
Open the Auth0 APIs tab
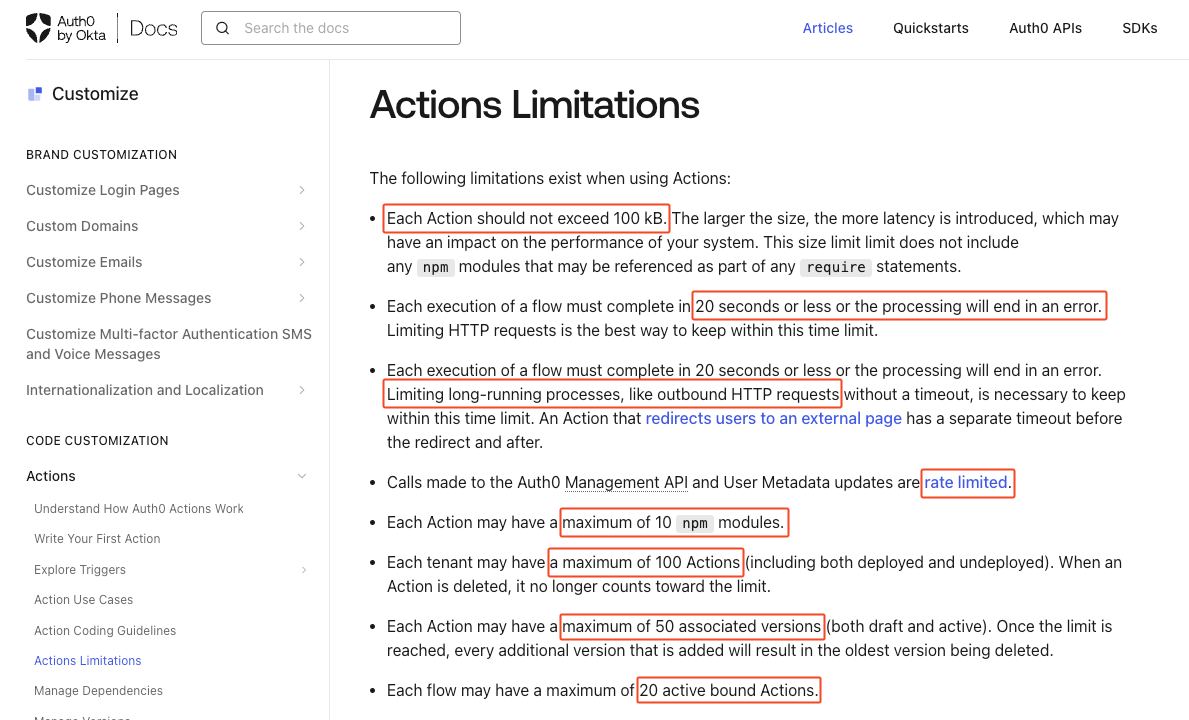click(1045, 28)
